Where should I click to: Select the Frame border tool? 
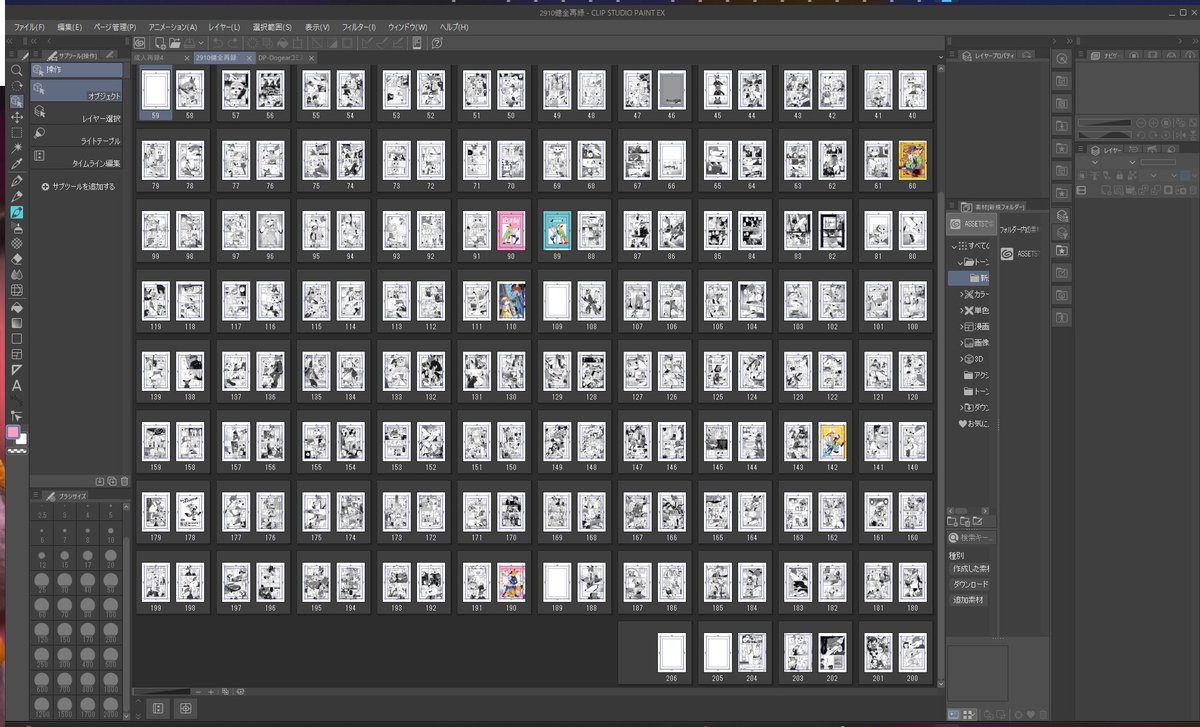coord(17,354)
